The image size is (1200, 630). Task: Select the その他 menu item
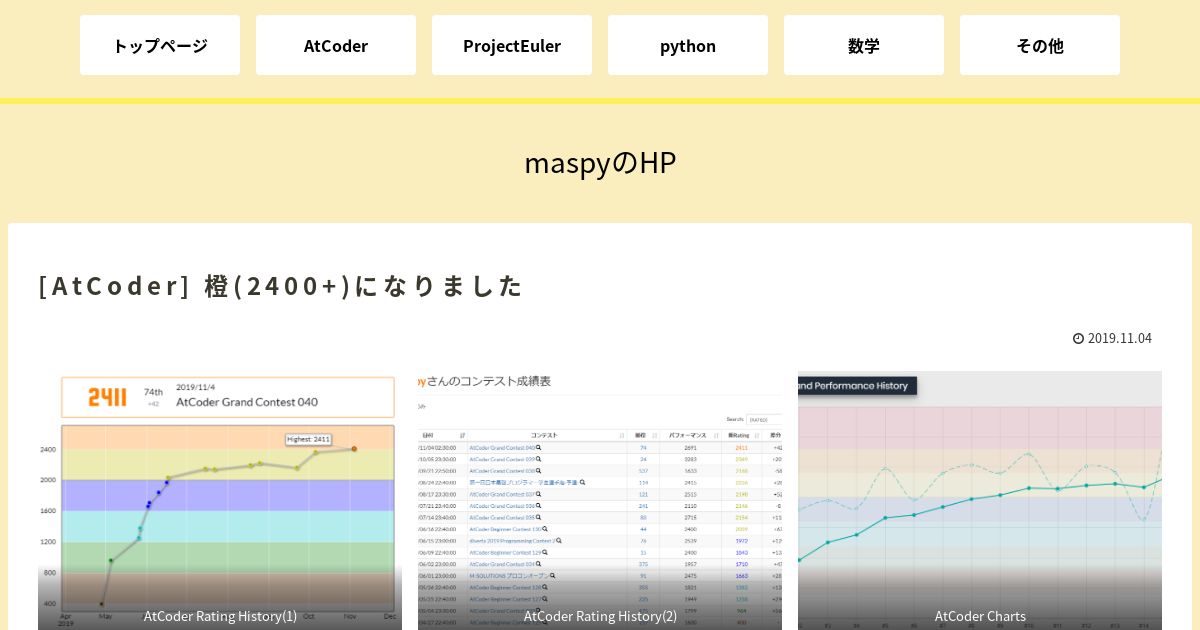pos(1040,45)
